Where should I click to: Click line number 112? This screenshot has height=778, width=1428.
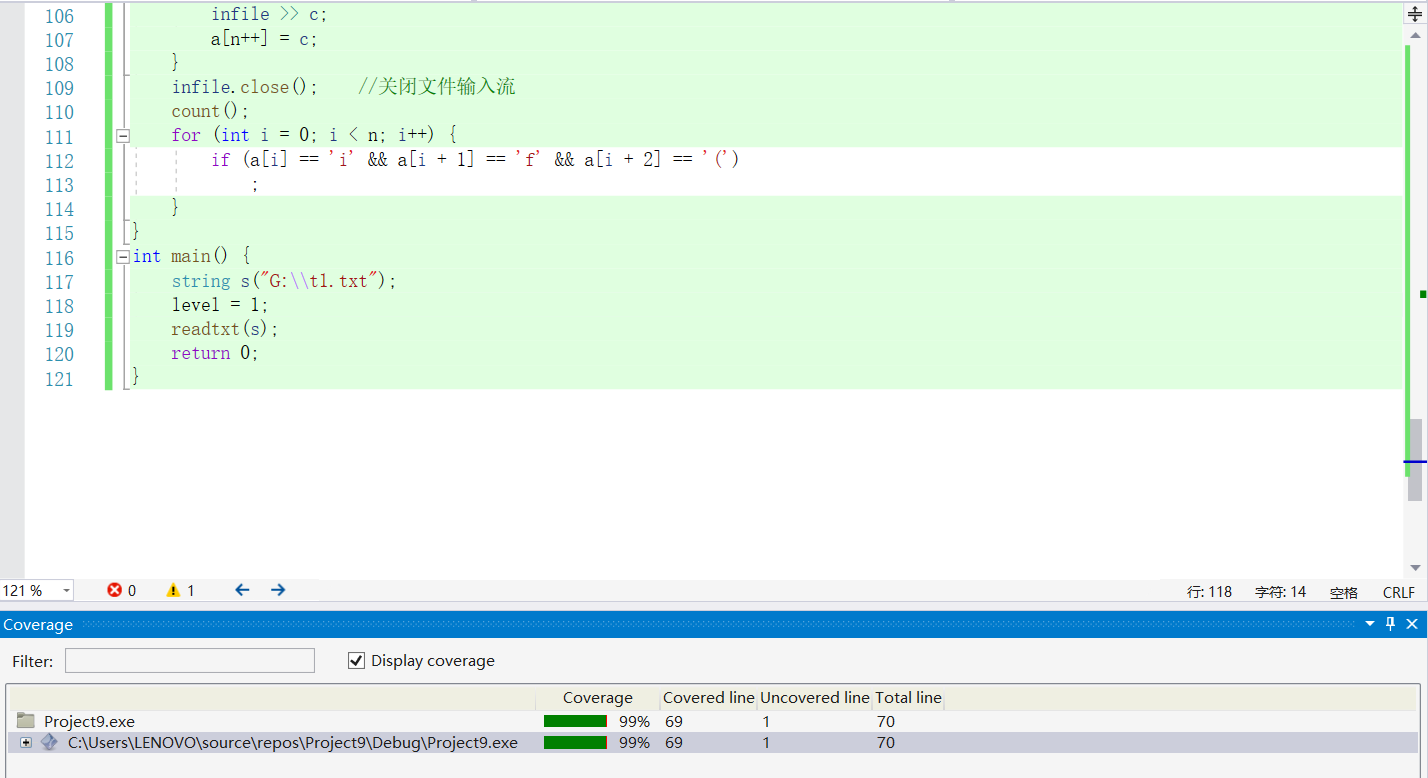[59, 161]
